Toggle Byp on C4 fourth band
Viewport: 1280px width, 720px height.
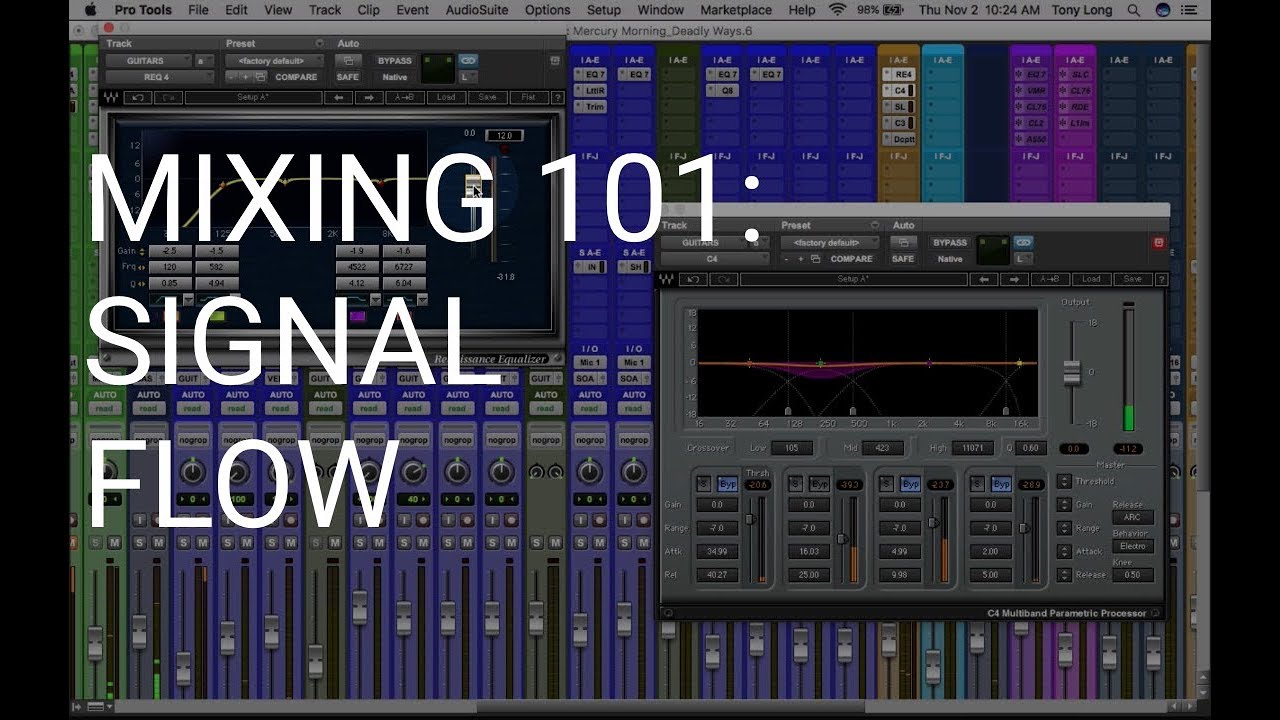tap(1001, 484)
